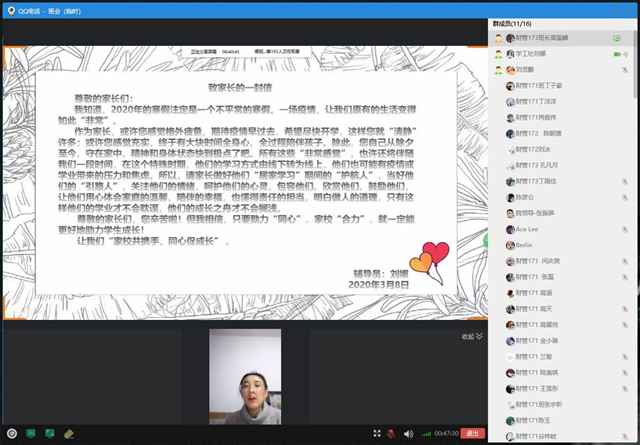Click the yellow tag icon in bottom toolbar
The width and height of the screenshot is (640, 445).
point(69,433)
